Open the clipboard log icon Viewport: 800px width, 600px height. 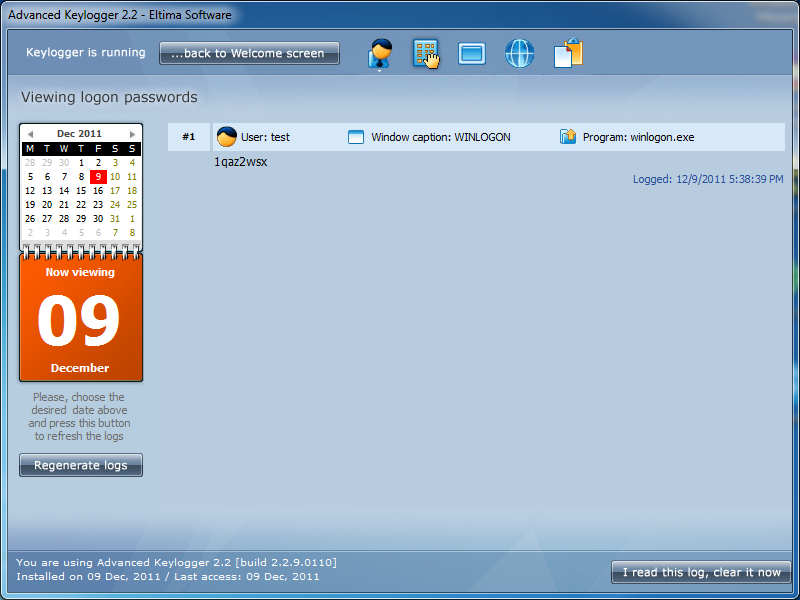tap(568, 53)
